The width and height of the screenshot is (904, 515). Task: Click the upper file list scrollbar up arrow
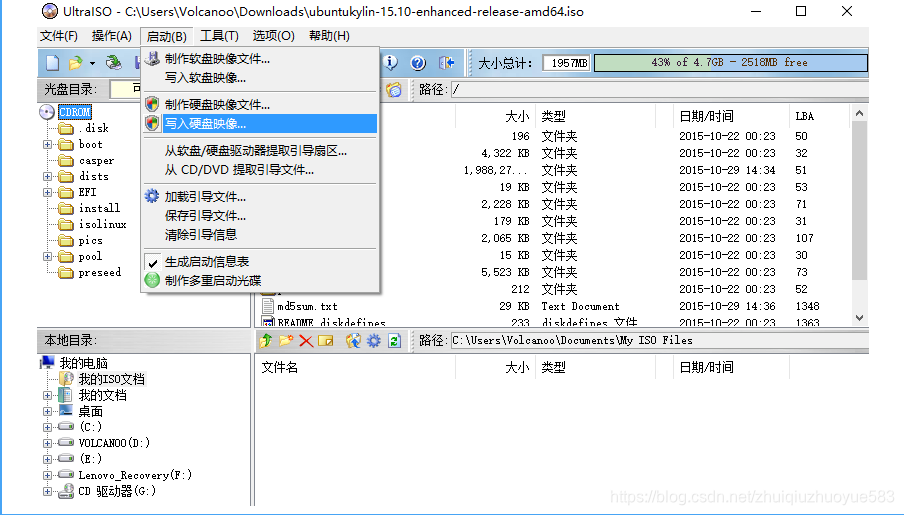859,114
